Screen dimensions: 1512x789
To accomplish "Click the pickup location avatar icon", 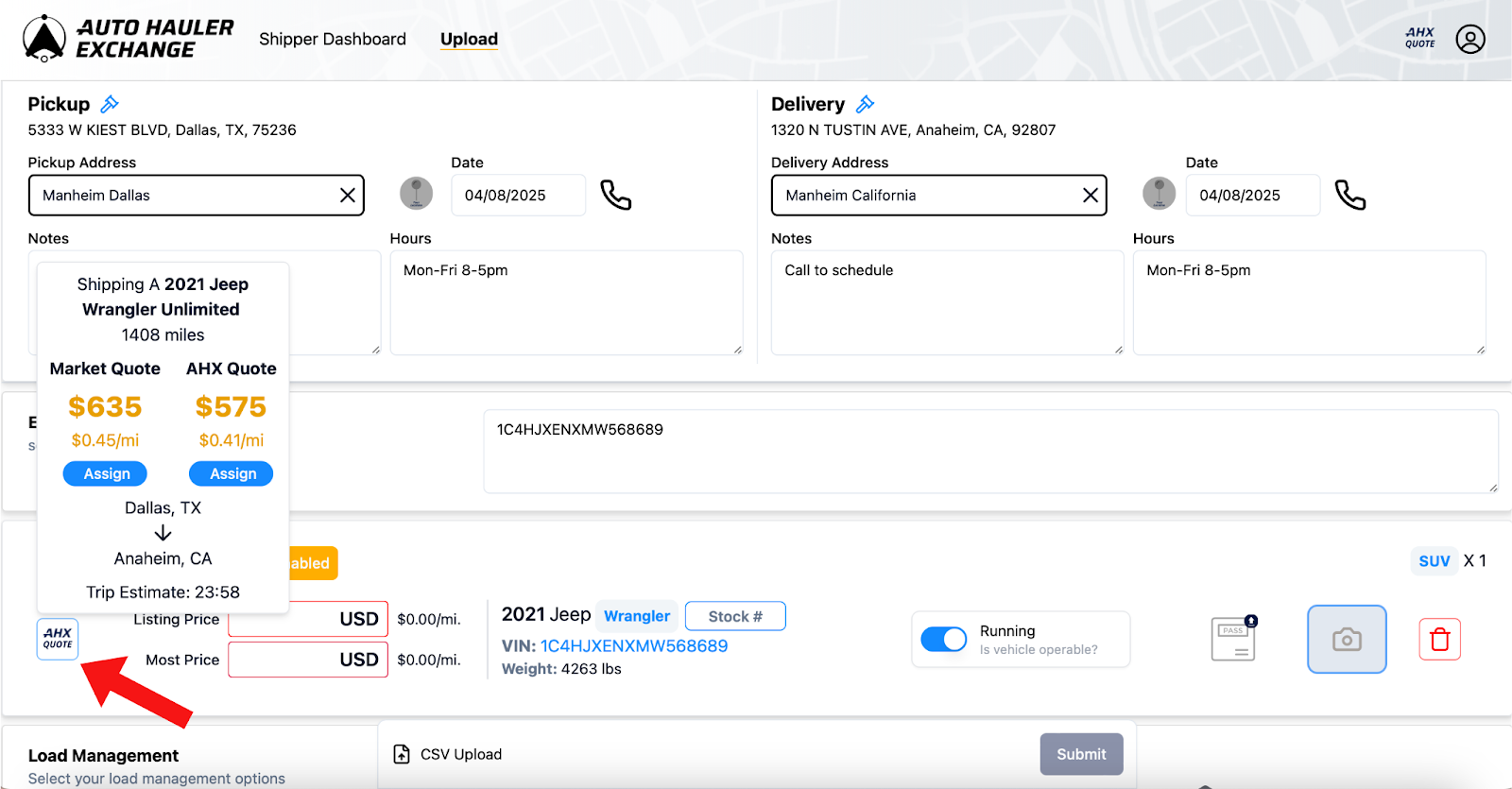I will (417, 194).
